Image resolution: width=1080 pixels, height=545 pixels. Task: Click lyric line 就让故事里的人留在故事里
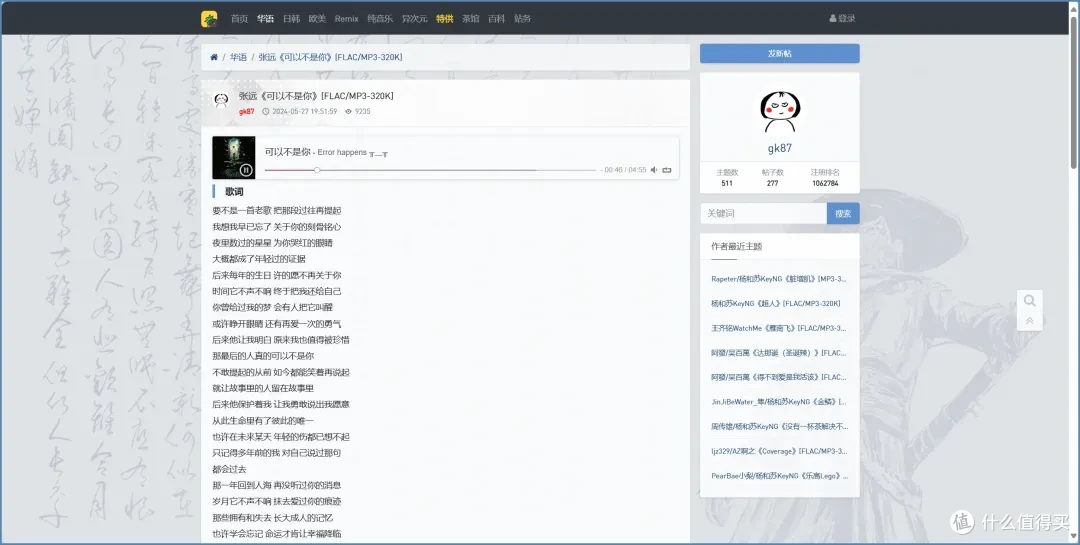263,389
